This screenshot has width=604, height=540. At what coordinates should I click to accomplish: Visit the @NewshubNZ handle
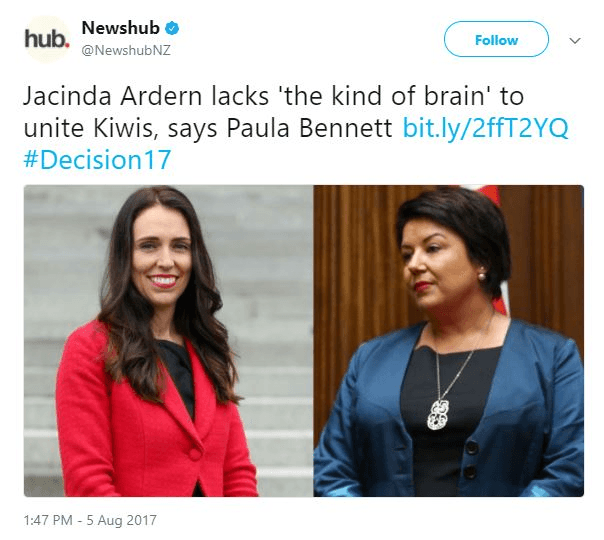click(x=126, y=50)
